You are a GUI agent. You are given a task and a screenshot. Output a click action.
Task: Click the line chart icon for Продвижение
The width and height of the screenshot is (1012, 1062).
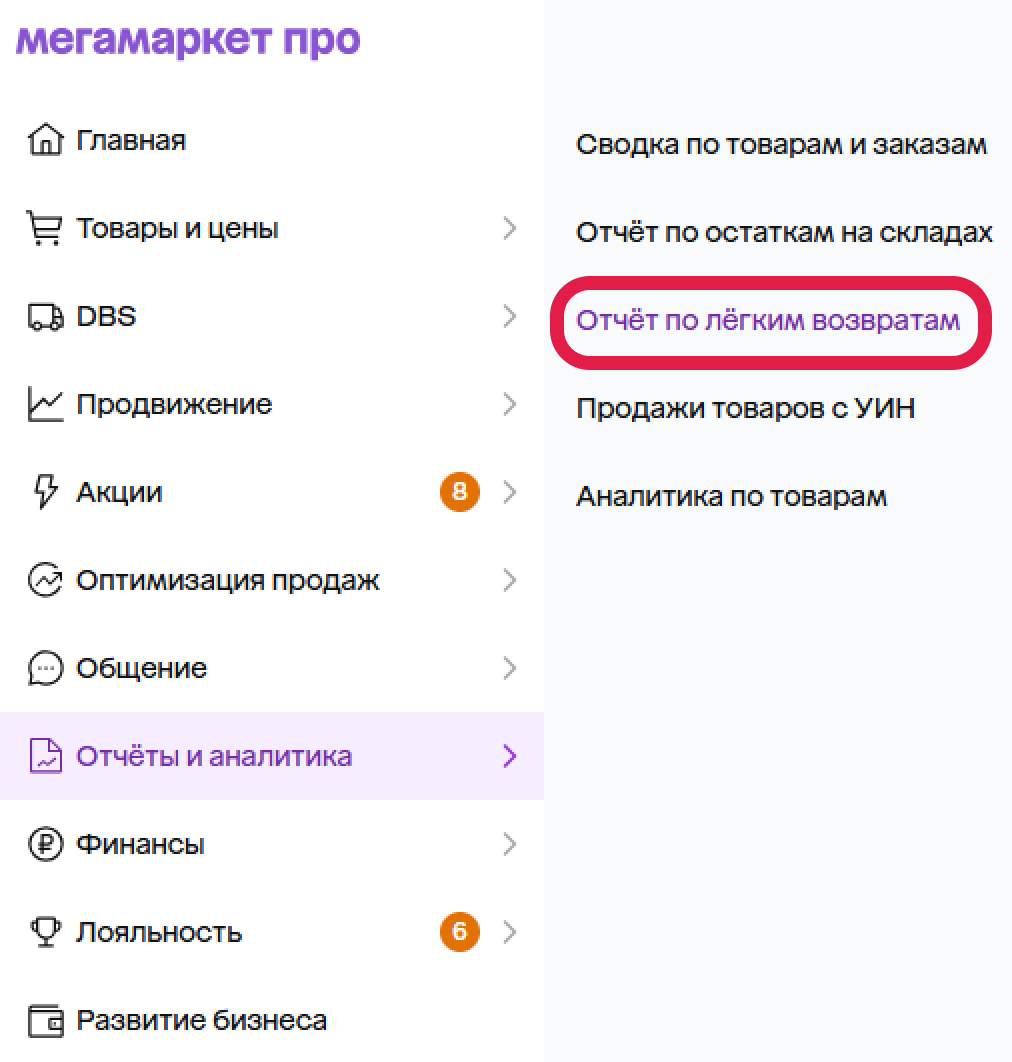click(45, 404)
